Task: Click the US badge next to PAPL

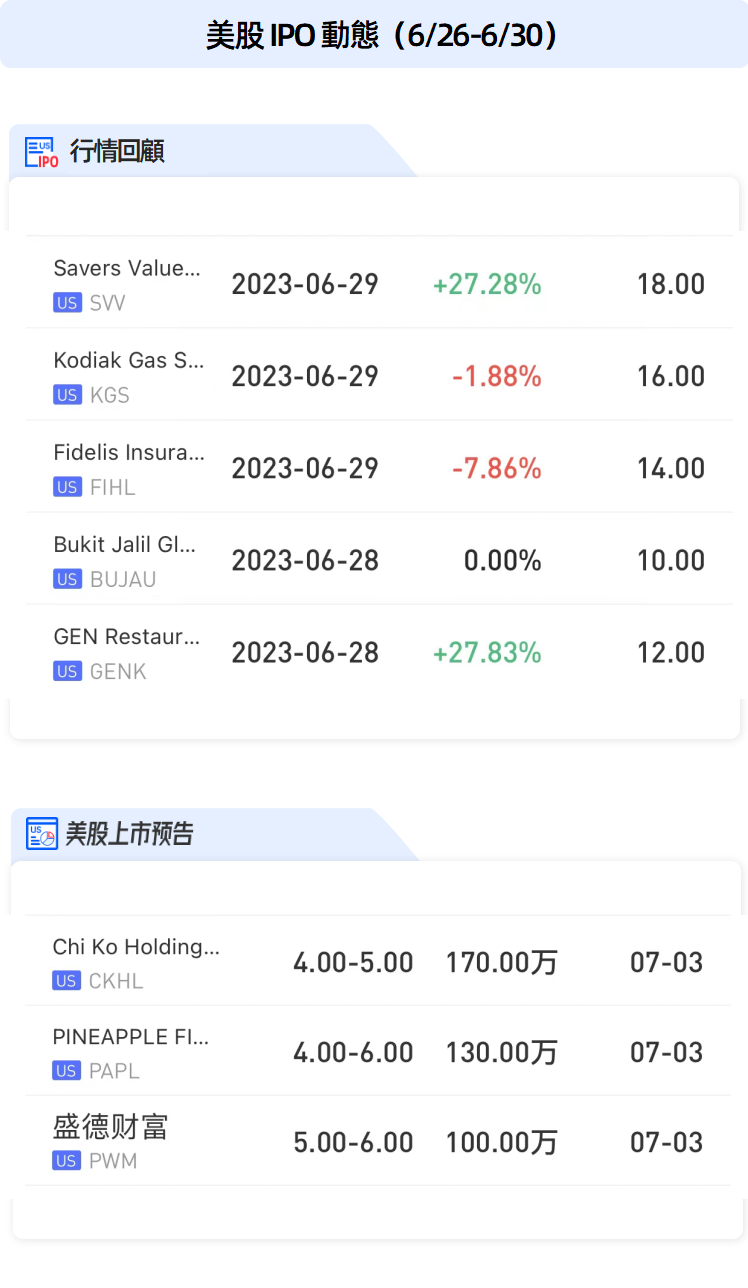Action: point(66,1071)
